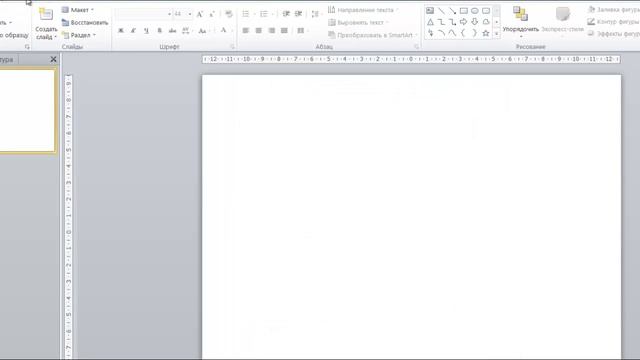Select the text box shape
The height and width of the screenshot is (360, 640).
430,11
